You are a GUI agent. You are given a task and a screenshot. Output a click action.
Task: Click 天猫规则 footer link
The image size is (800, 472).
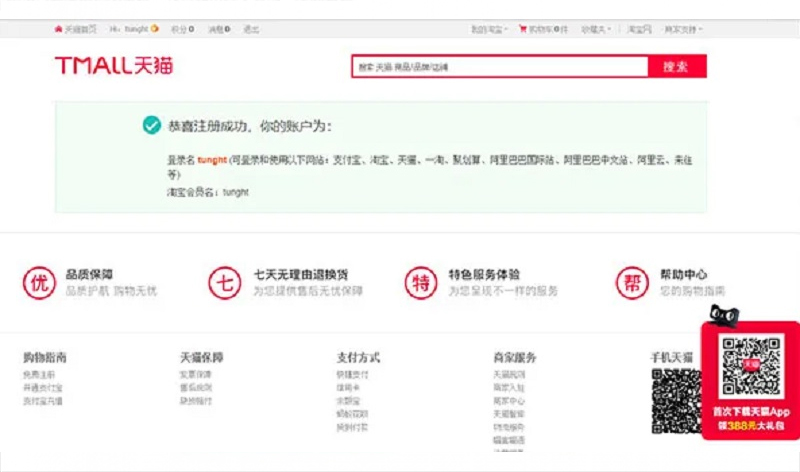point(509,375)
